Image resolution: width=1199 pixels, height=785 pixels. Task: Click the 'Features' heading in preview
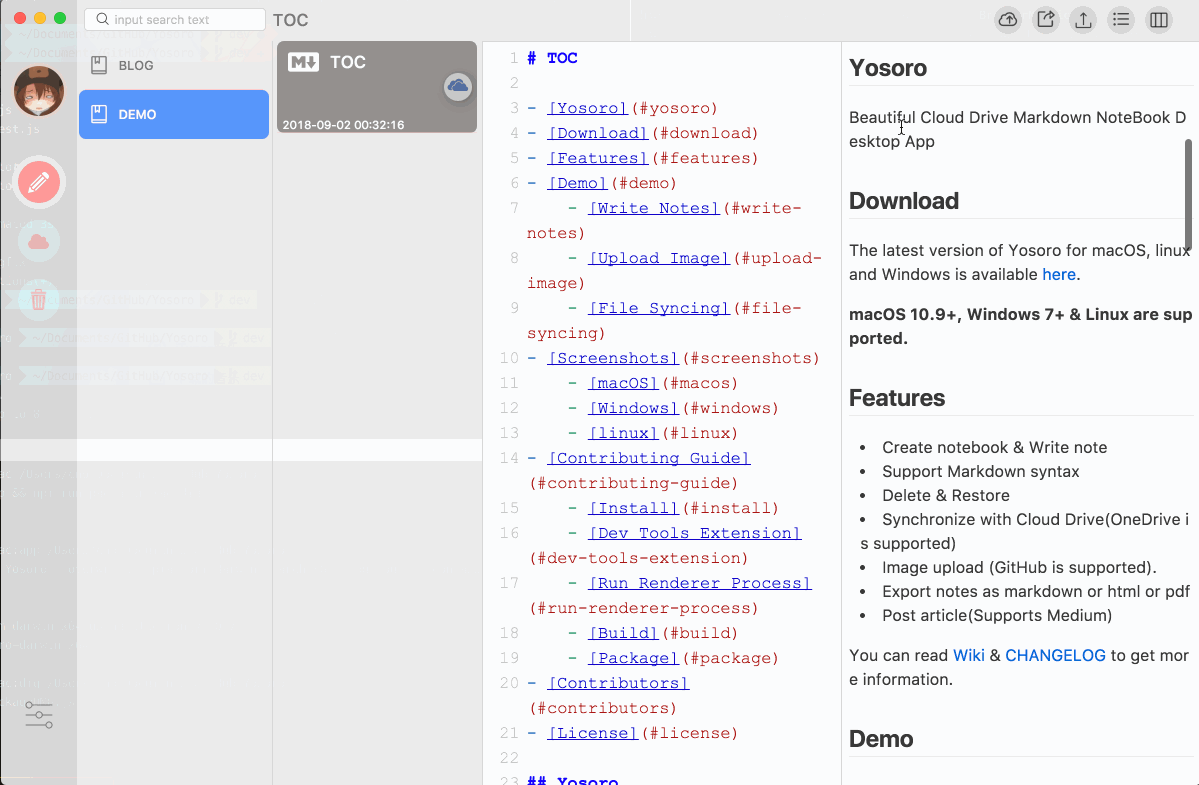(x=897, y=398)
